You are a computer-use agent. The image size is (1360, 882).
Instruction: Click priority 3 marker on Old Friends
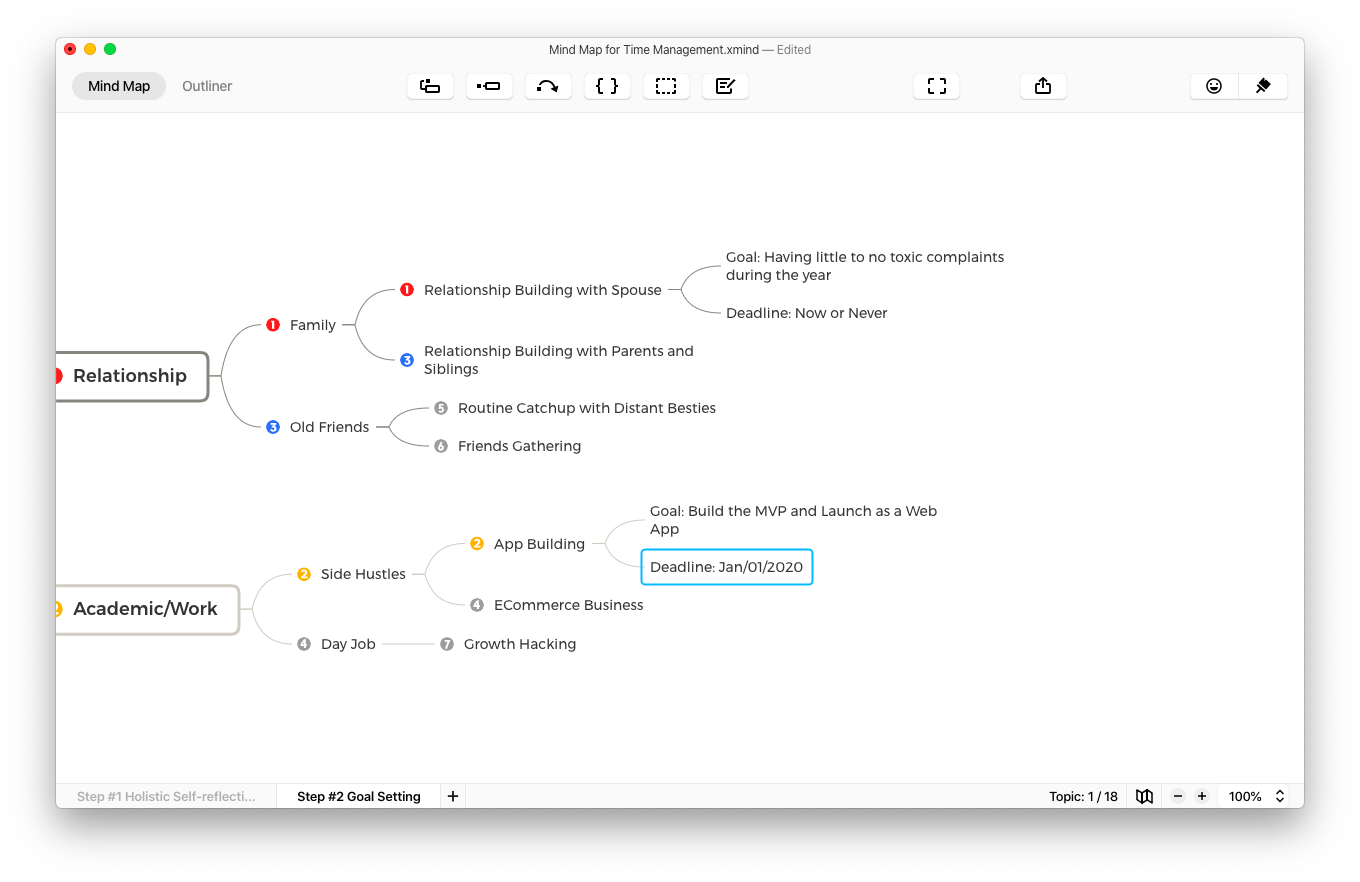click(x=273, y=427)
